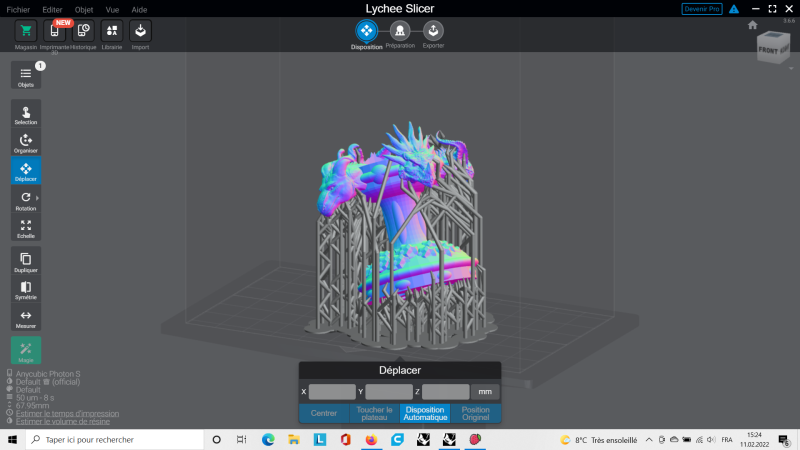Click the Import file icon
The width and height of the screenshot is (800, 450).
[x=141, y=31]
